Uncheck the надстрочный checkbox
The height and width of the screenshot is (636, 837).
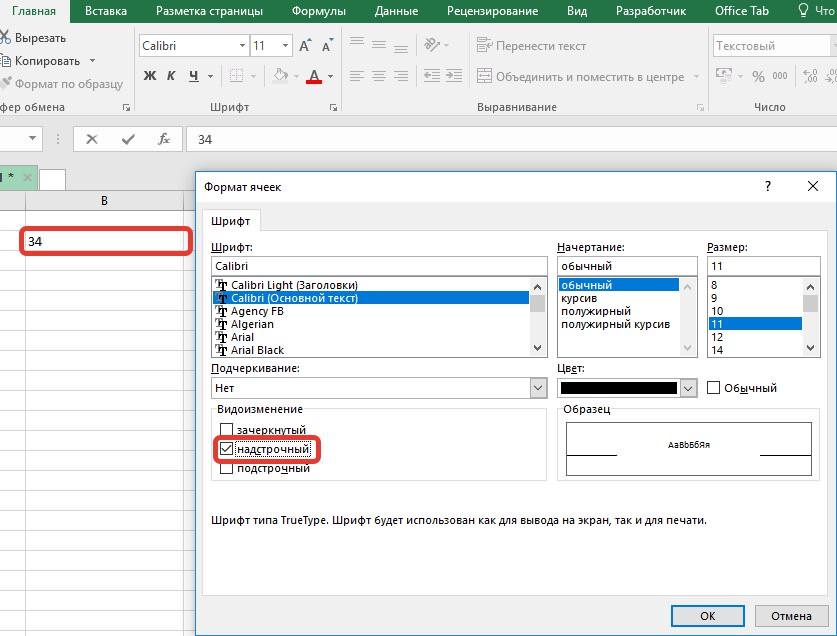pyautogui.click(x=227, y=450)
